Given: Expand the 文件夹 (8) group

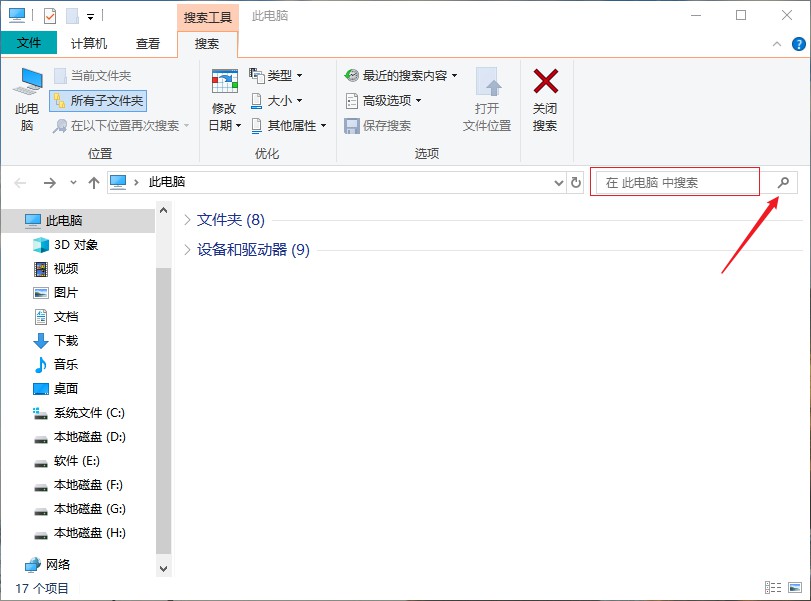Looking at the screenshot, I should point(187,220).
